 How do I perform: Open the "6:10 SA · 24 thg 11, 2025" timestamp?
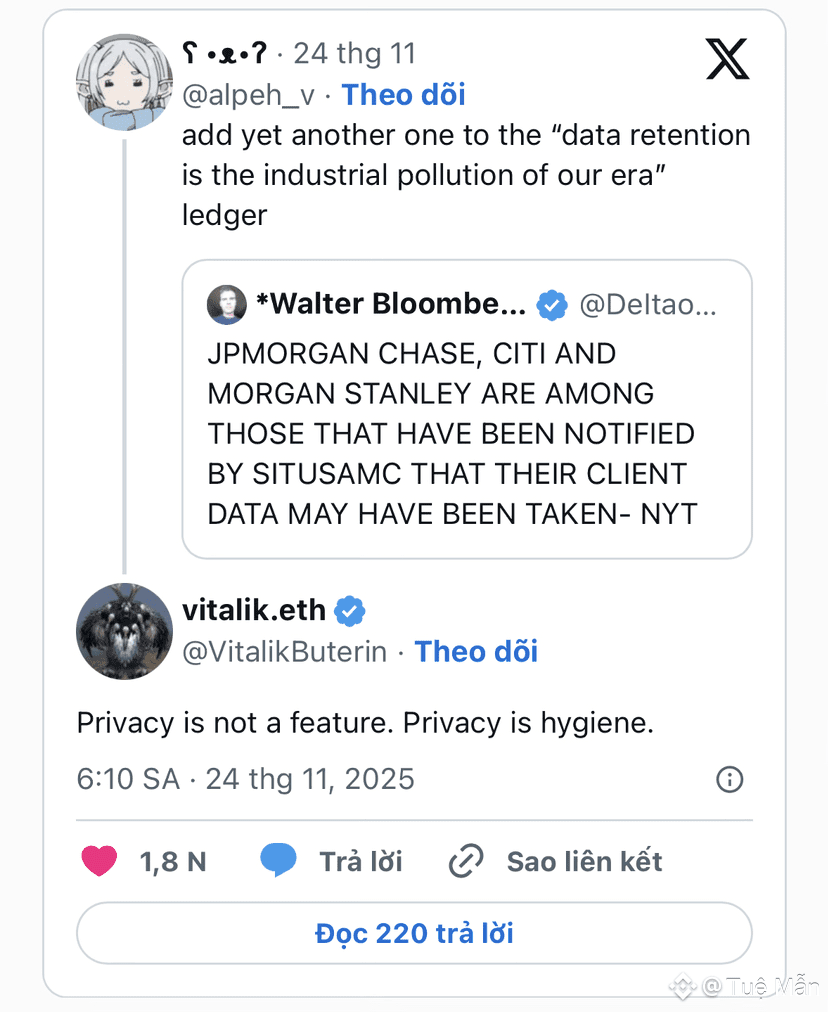pyautogui.click(x=245, y=779)
